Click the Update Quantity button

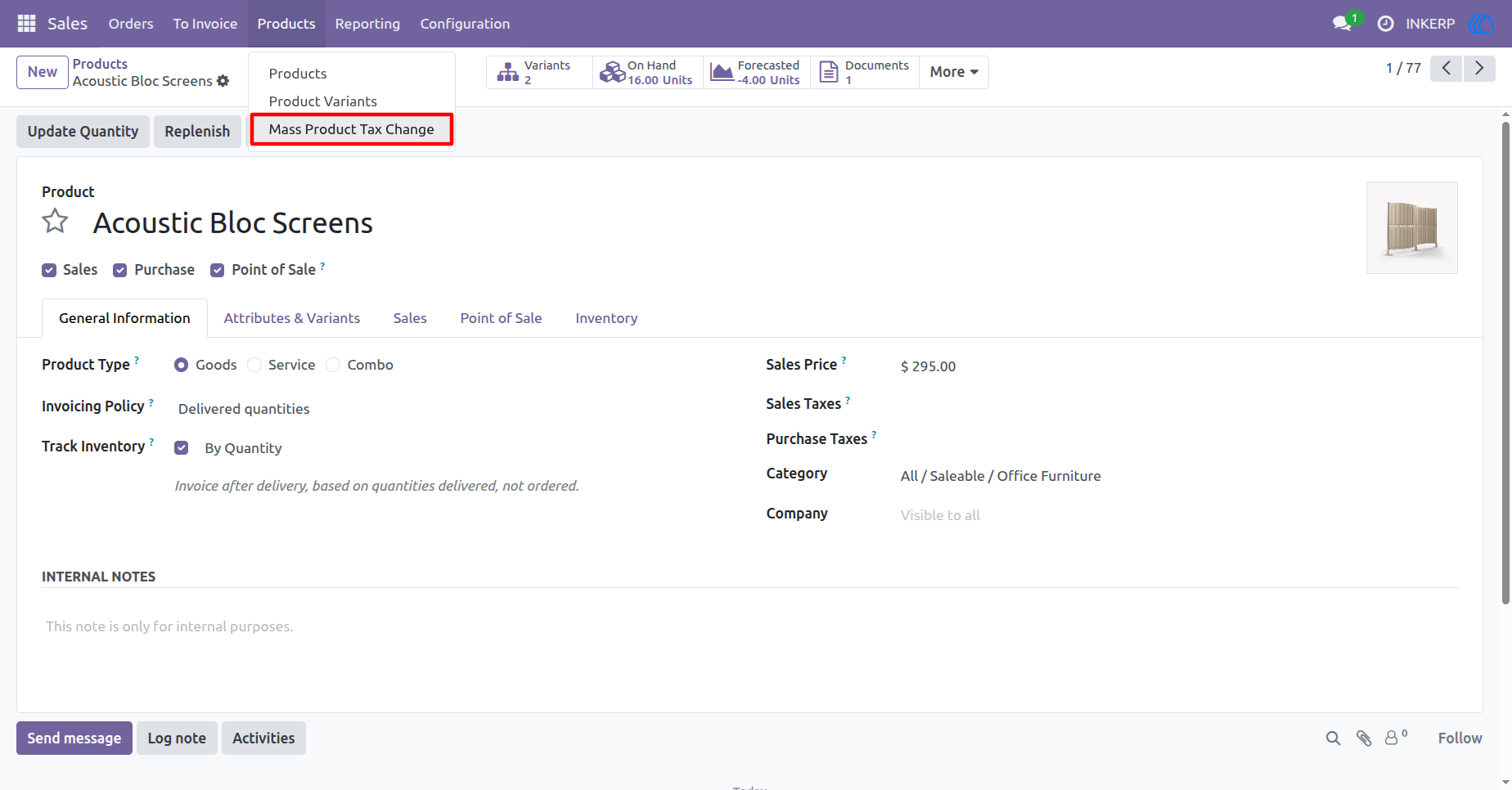[83, 132]
